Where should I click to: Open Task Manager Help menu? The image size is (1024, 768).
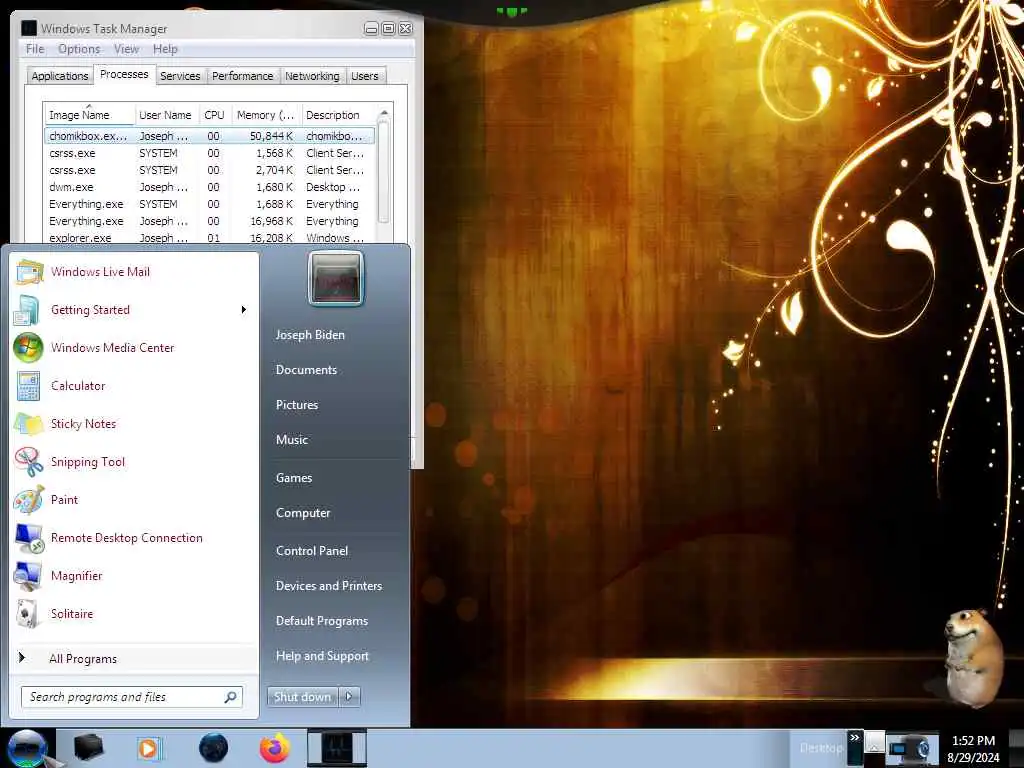[165, 49]
